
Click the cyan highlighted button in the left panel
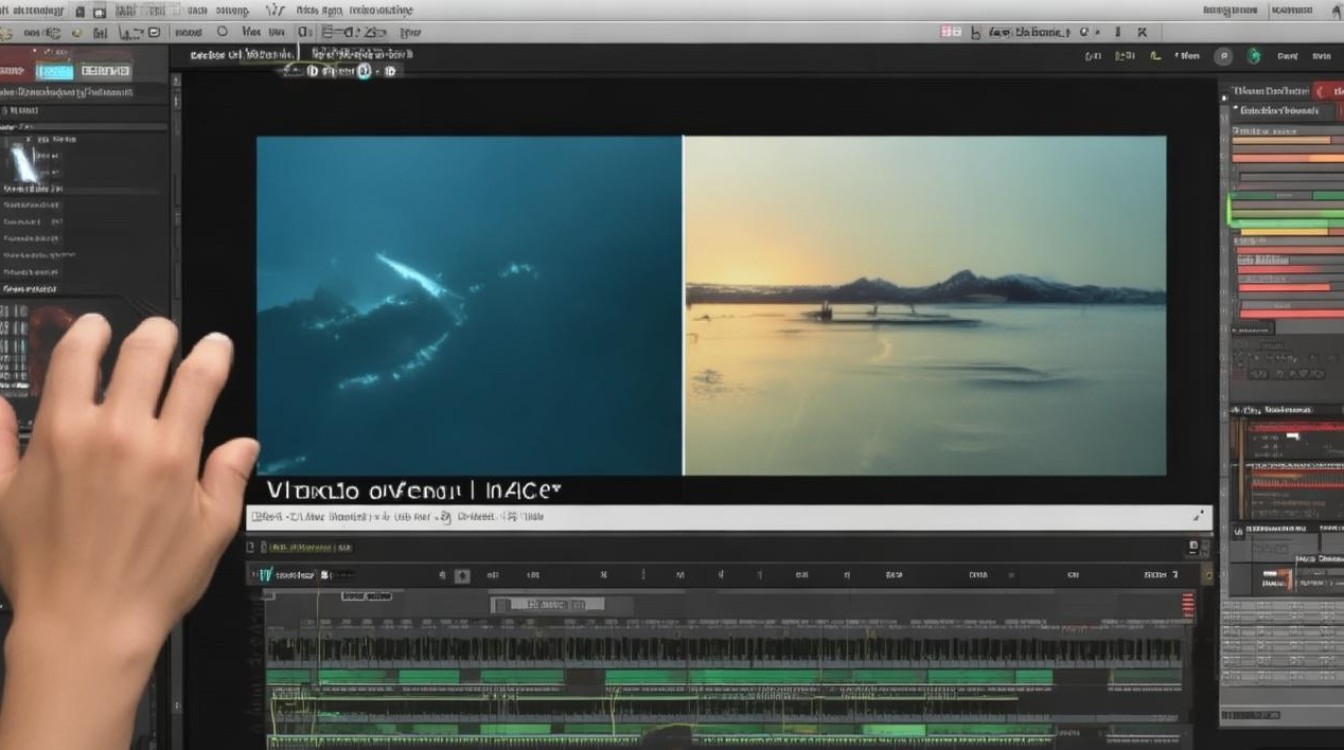54,71
